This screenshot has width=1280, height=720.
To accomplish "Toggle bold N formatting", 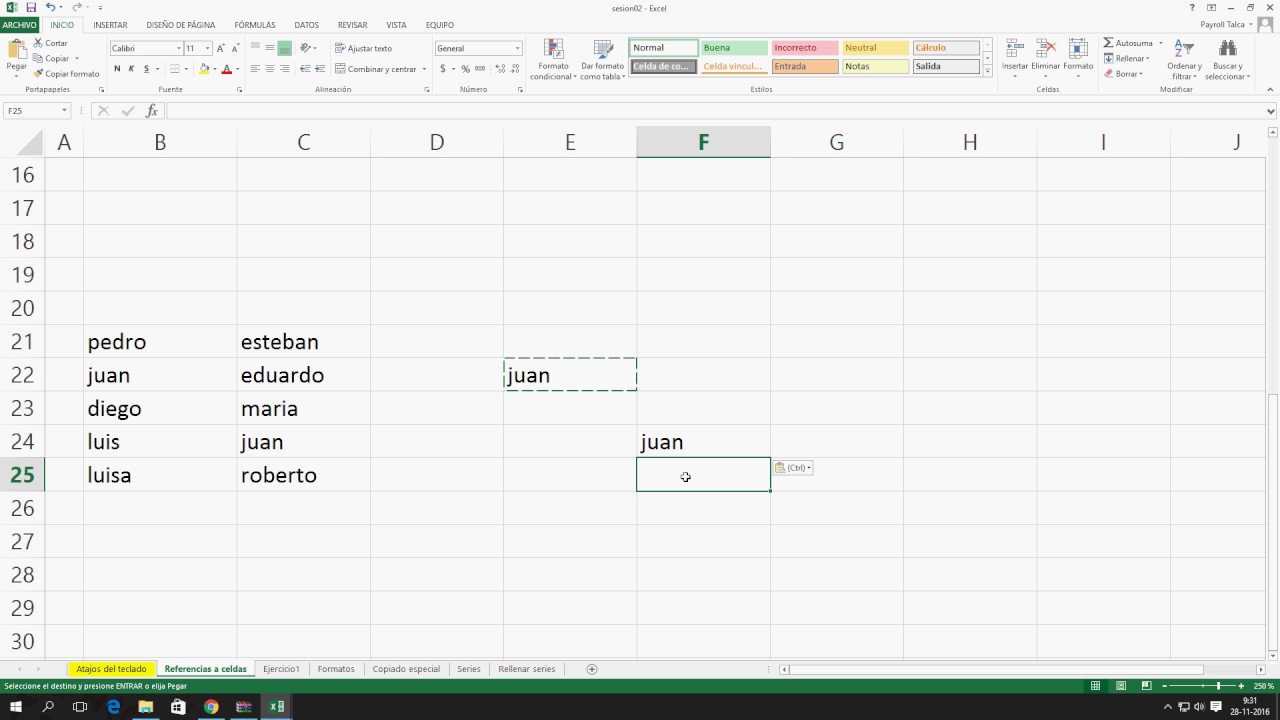I will 117,69.
